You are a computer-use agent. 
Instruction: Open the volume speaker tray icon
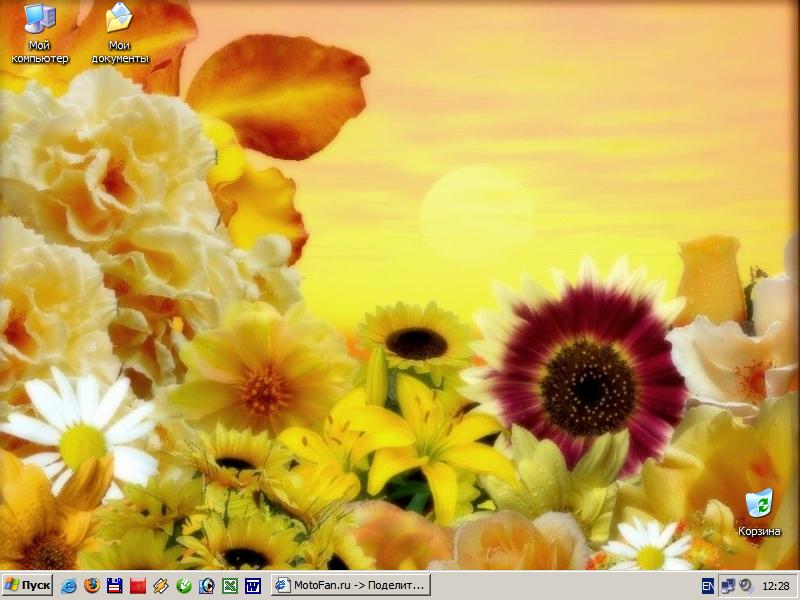[x=746, y=586]
